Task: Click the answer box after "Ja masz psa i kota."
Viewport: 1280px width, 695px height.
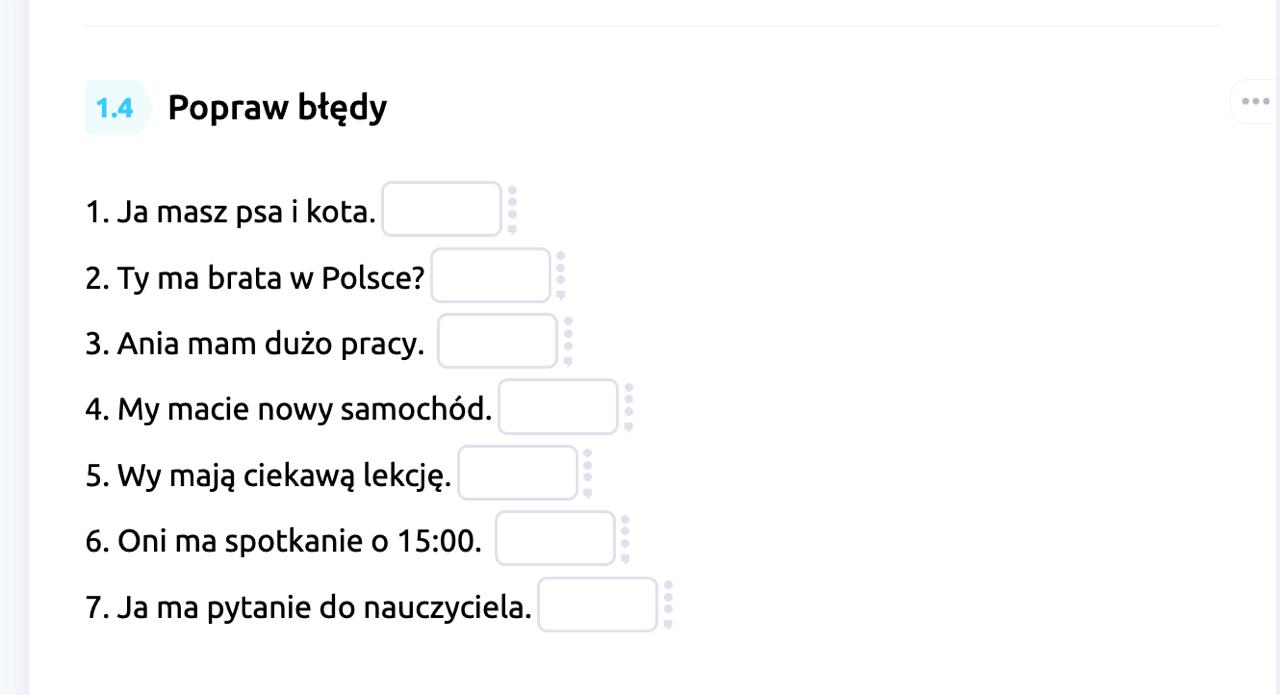Action: (x=441, y=209)
